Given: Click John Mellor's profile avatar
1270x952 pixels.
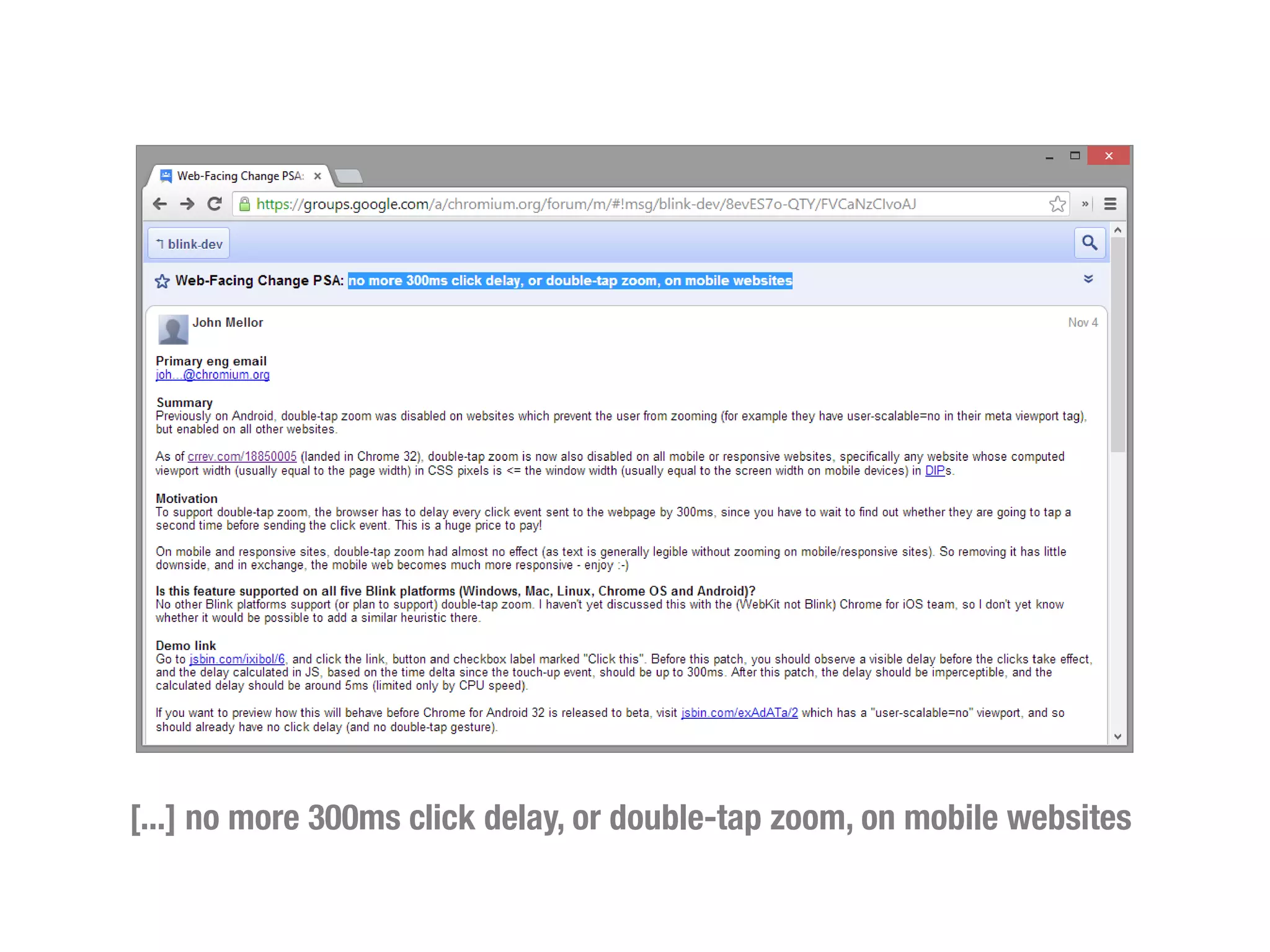Looking at the screenshot, I should click(x=173, y=329).
